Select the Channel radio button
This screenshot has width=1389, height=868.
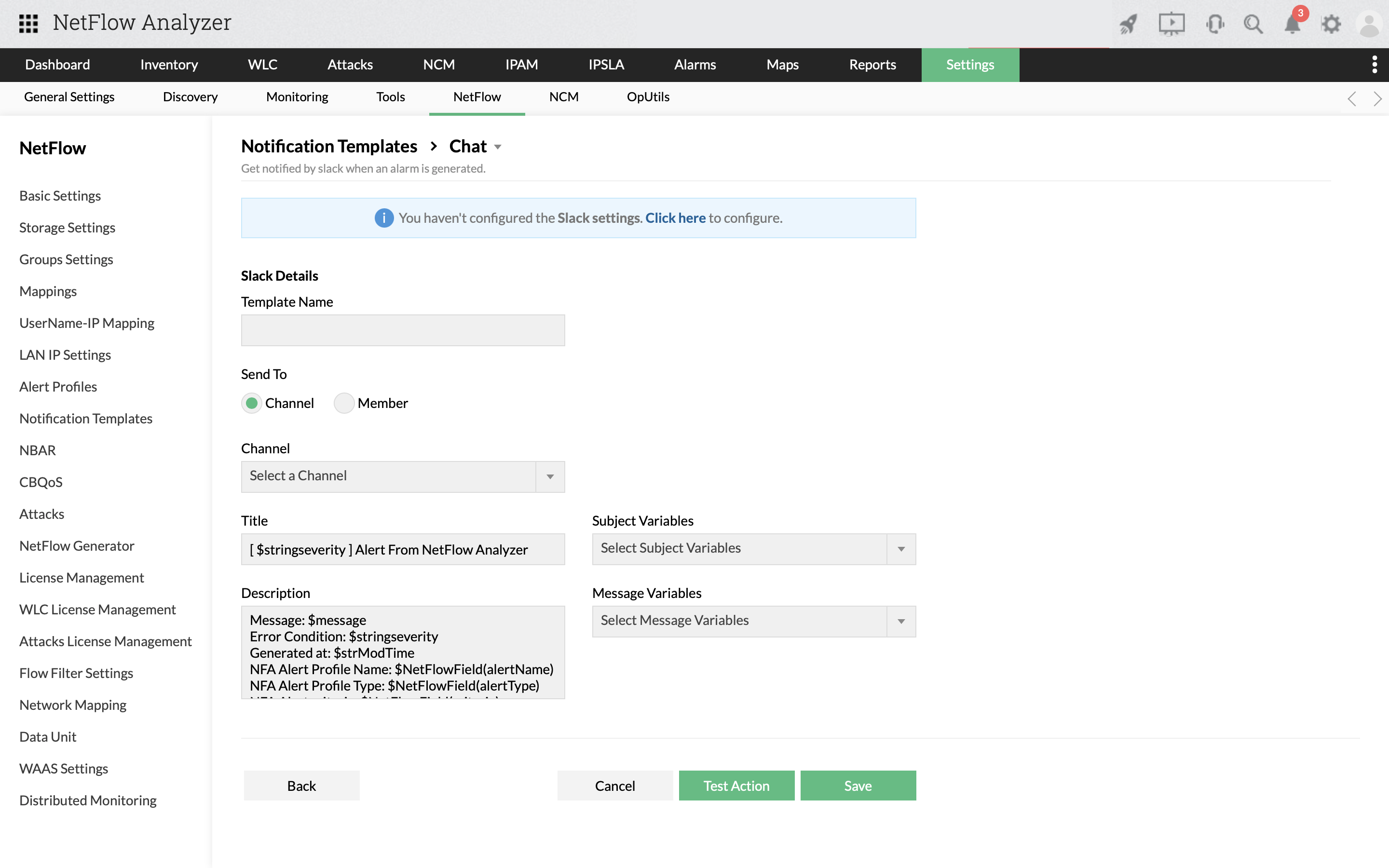click(251, 403)
